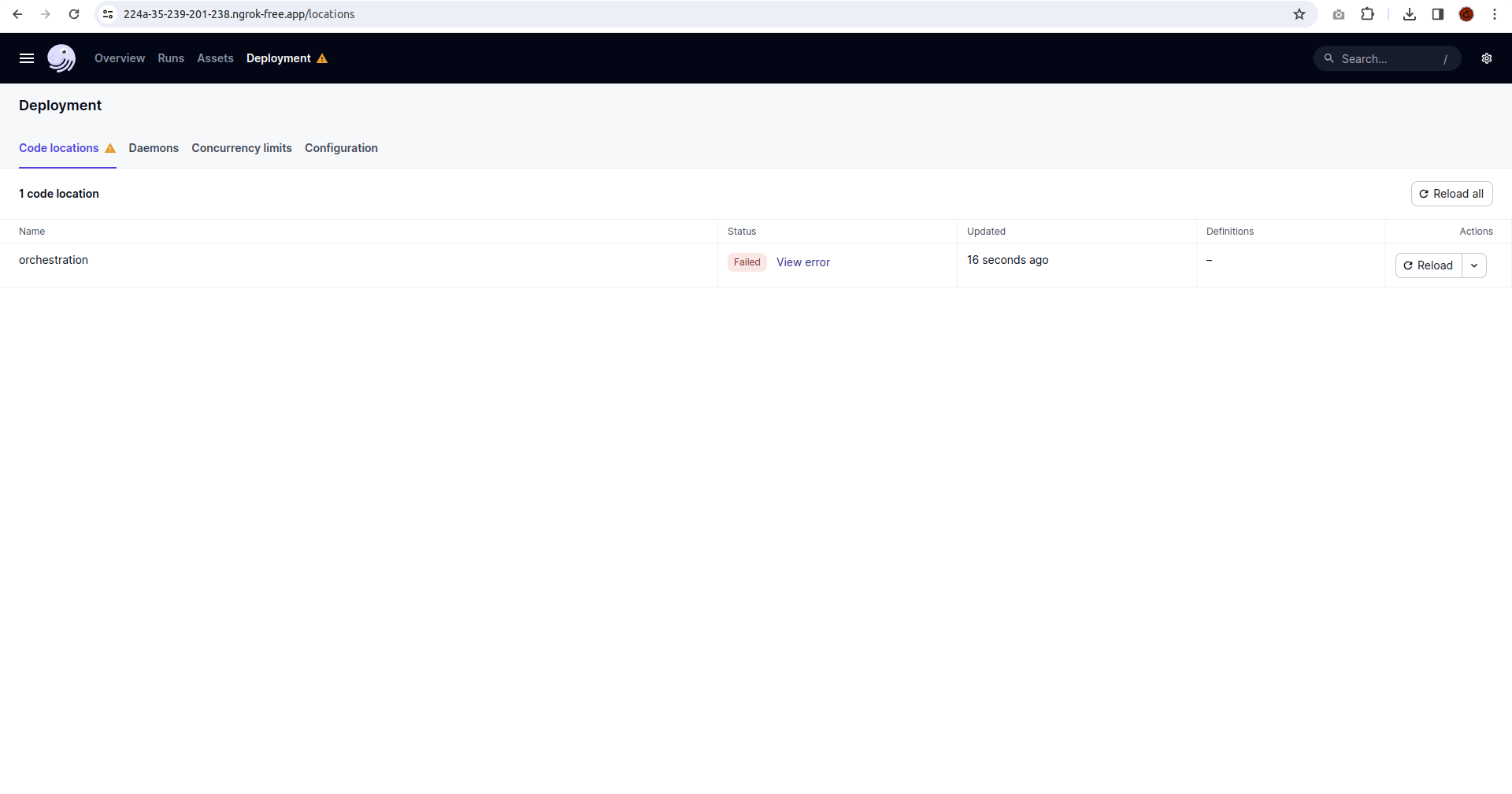1512x794 pixels.
Task: Click the camera screenshot icon in the browser toolbar
Action: click(x=1339, y=14)
